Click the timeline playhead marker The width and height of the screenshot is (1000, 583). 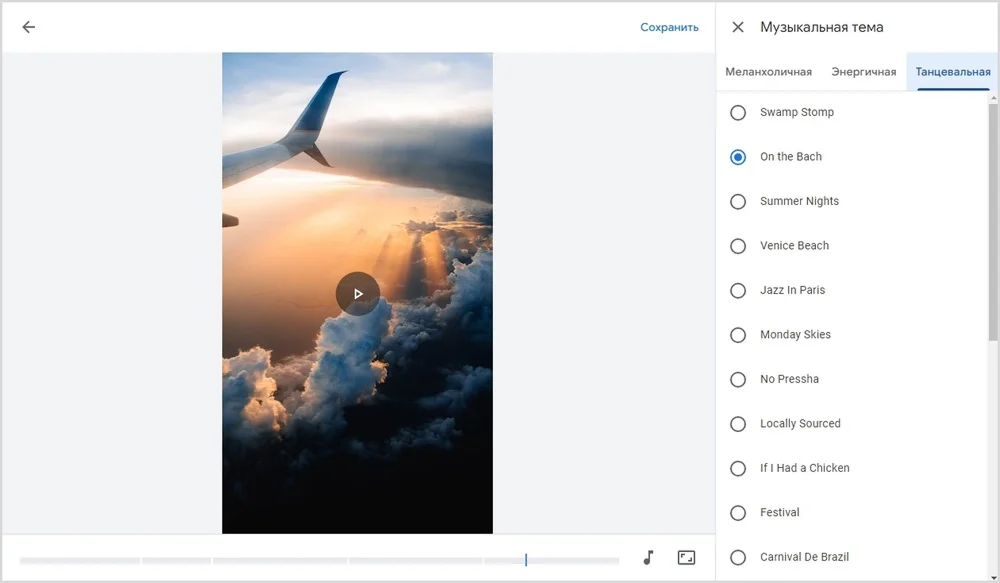click(526, 560)
